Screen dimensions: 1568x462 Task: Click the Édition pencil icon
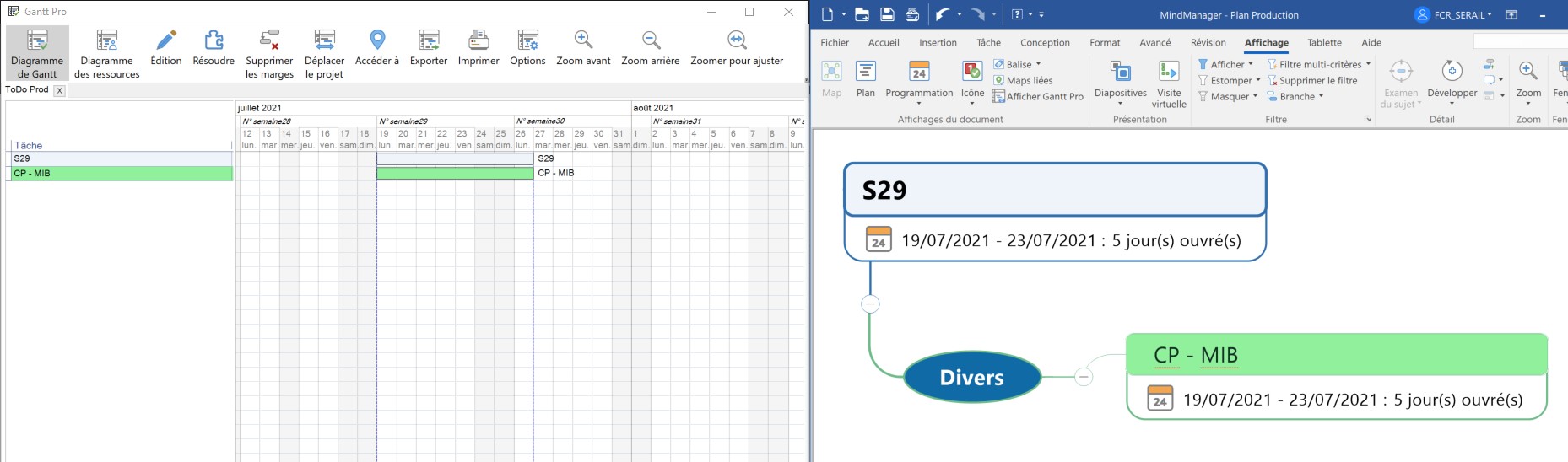click(166, 40)
